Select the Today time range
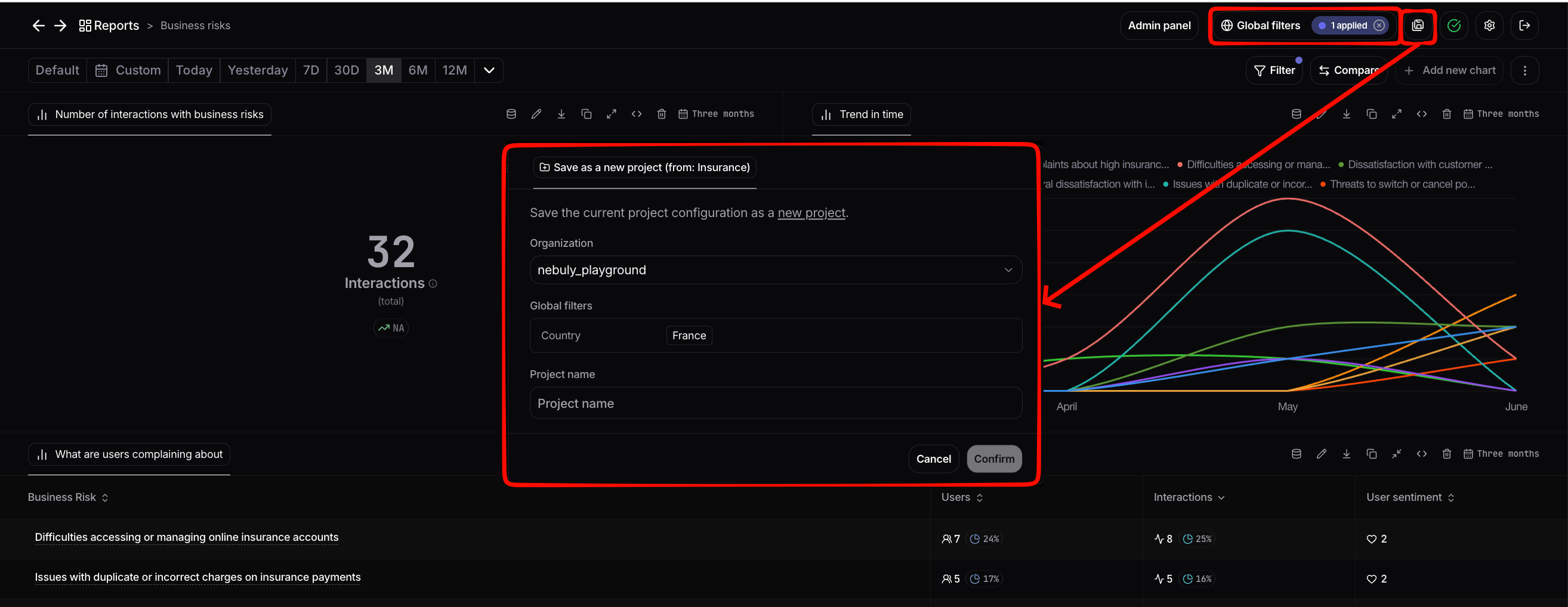1568x607 pixels. [193, 70]
